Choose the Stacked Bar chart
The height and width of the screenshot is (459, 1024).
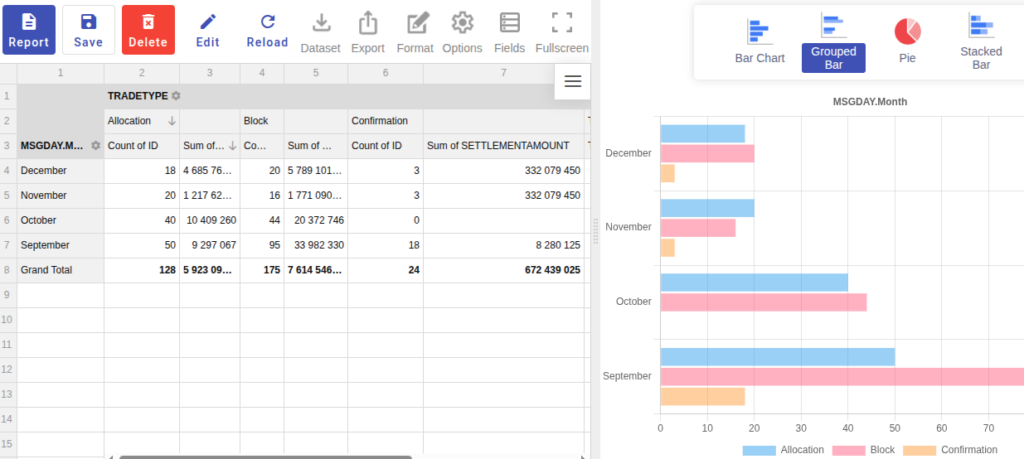[981, 42]
